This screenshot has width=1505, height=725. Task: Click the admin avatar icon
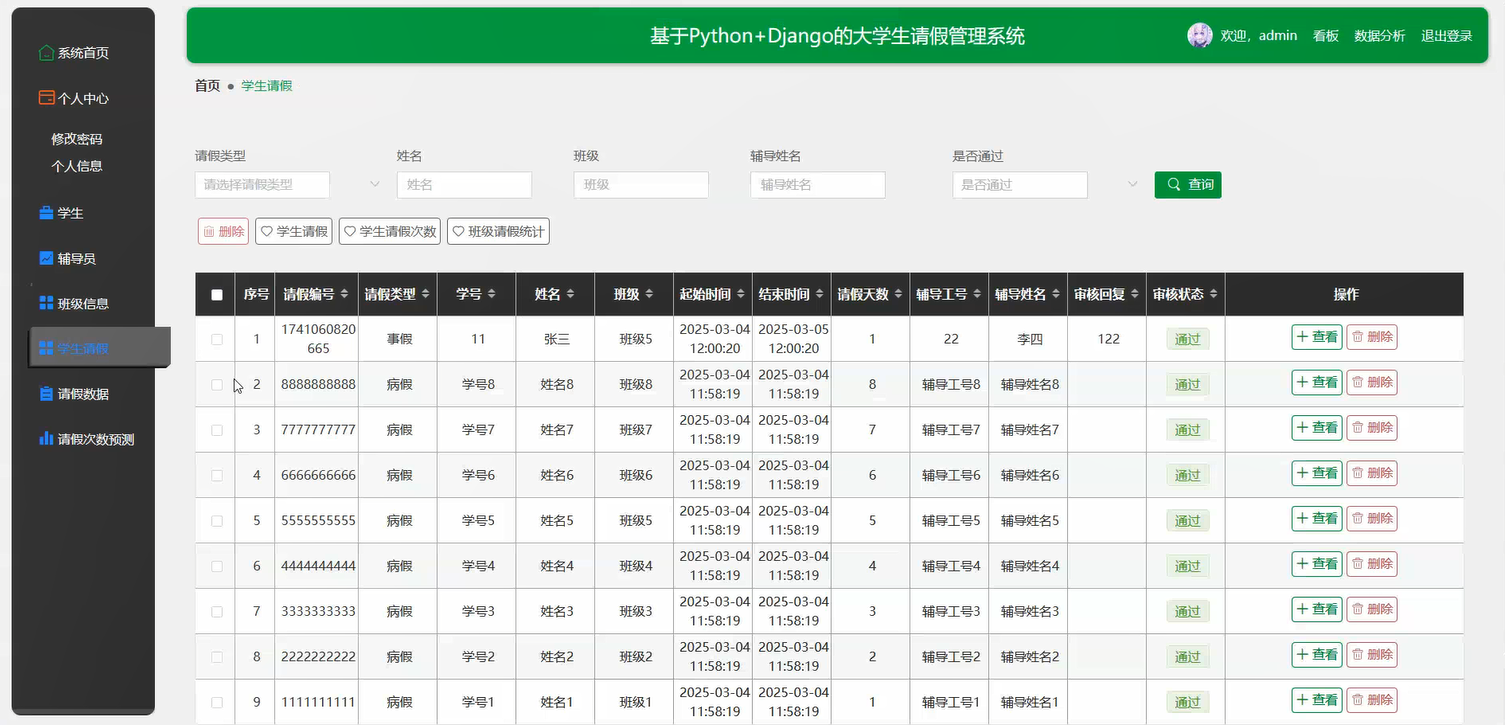point(1199,35)
